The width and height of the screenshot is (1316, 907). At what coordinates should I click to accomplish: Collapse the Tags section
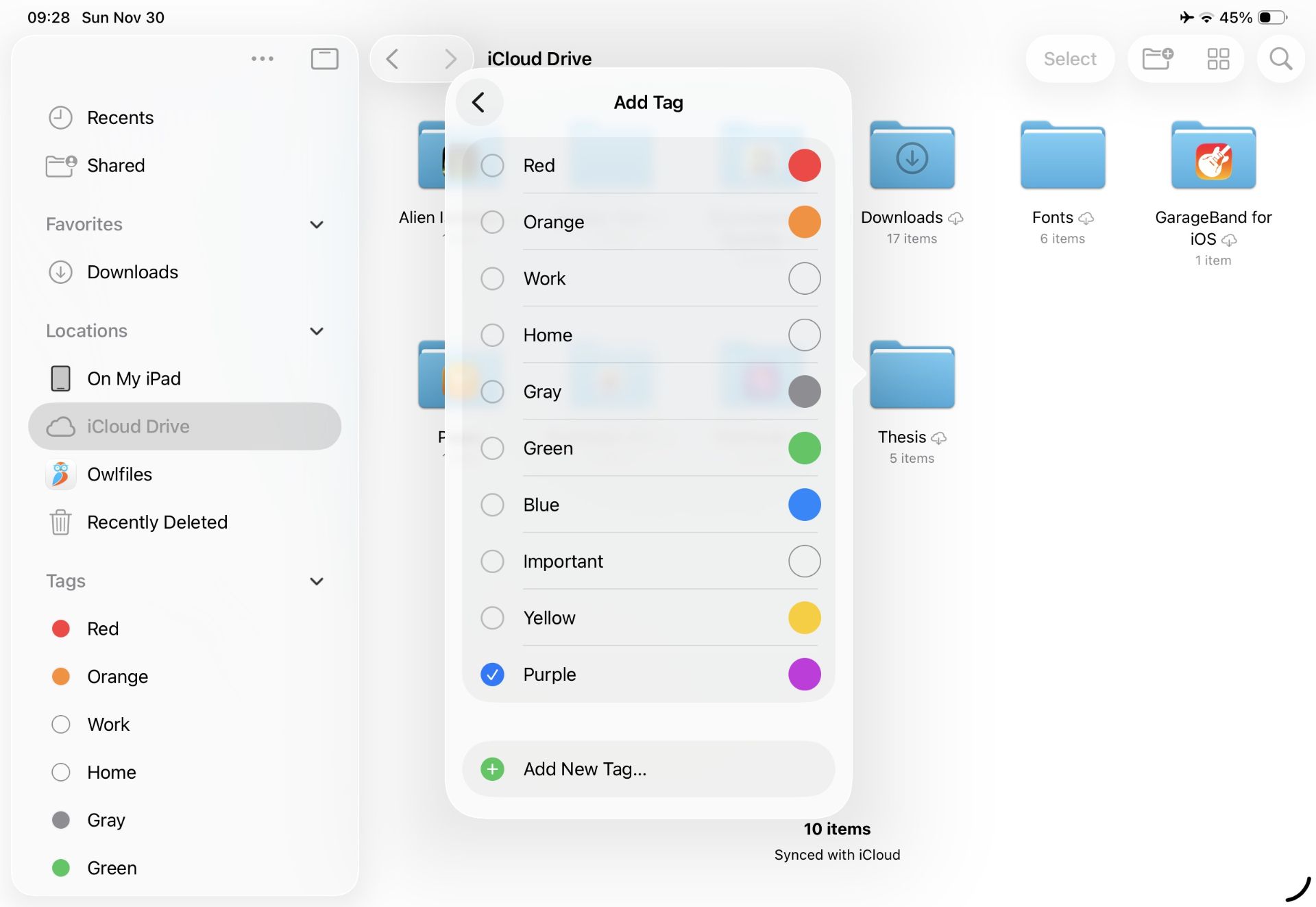click(317, 581)
